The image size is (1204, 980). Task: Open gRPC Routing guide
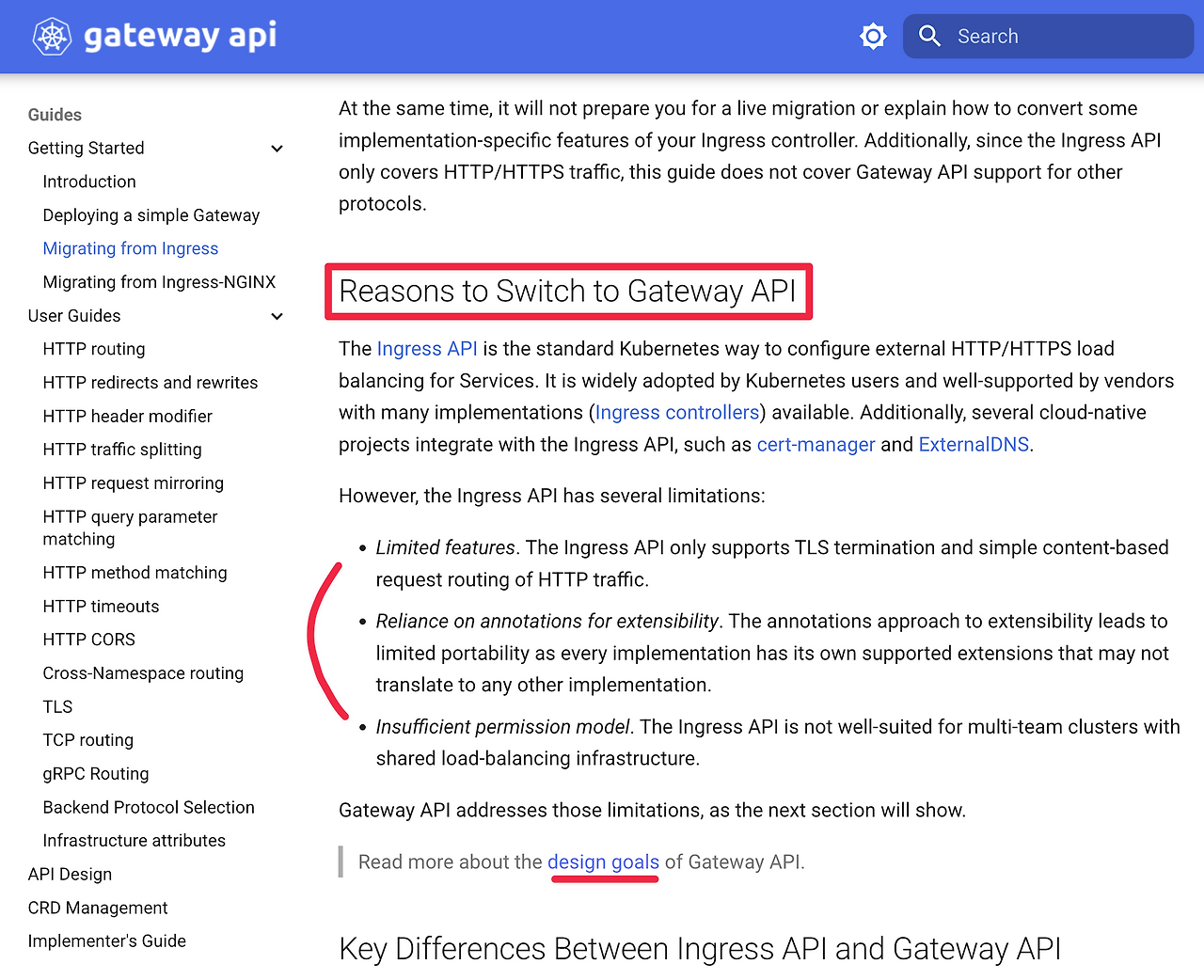point(96,774)
